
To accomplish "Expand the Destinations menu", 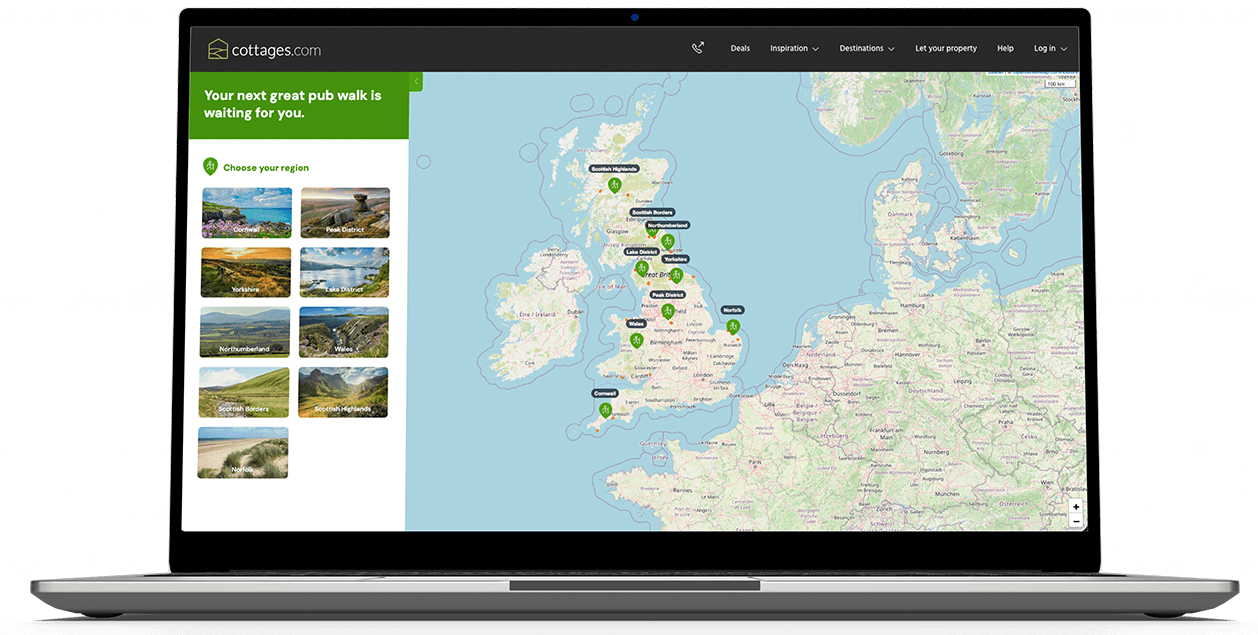I will (x=866, y=48).
